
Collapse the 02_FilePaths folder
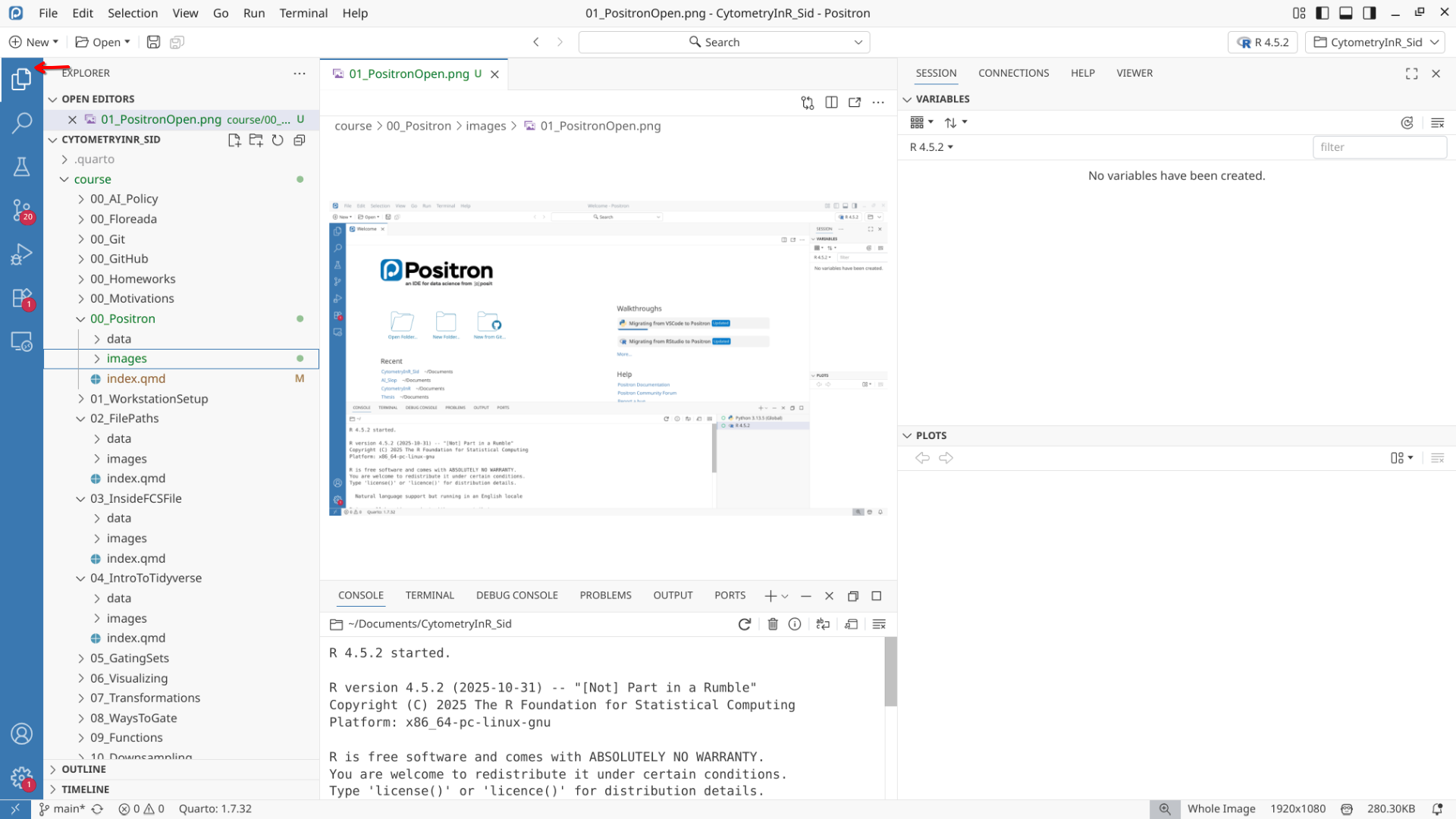click(x=124, y=419)
